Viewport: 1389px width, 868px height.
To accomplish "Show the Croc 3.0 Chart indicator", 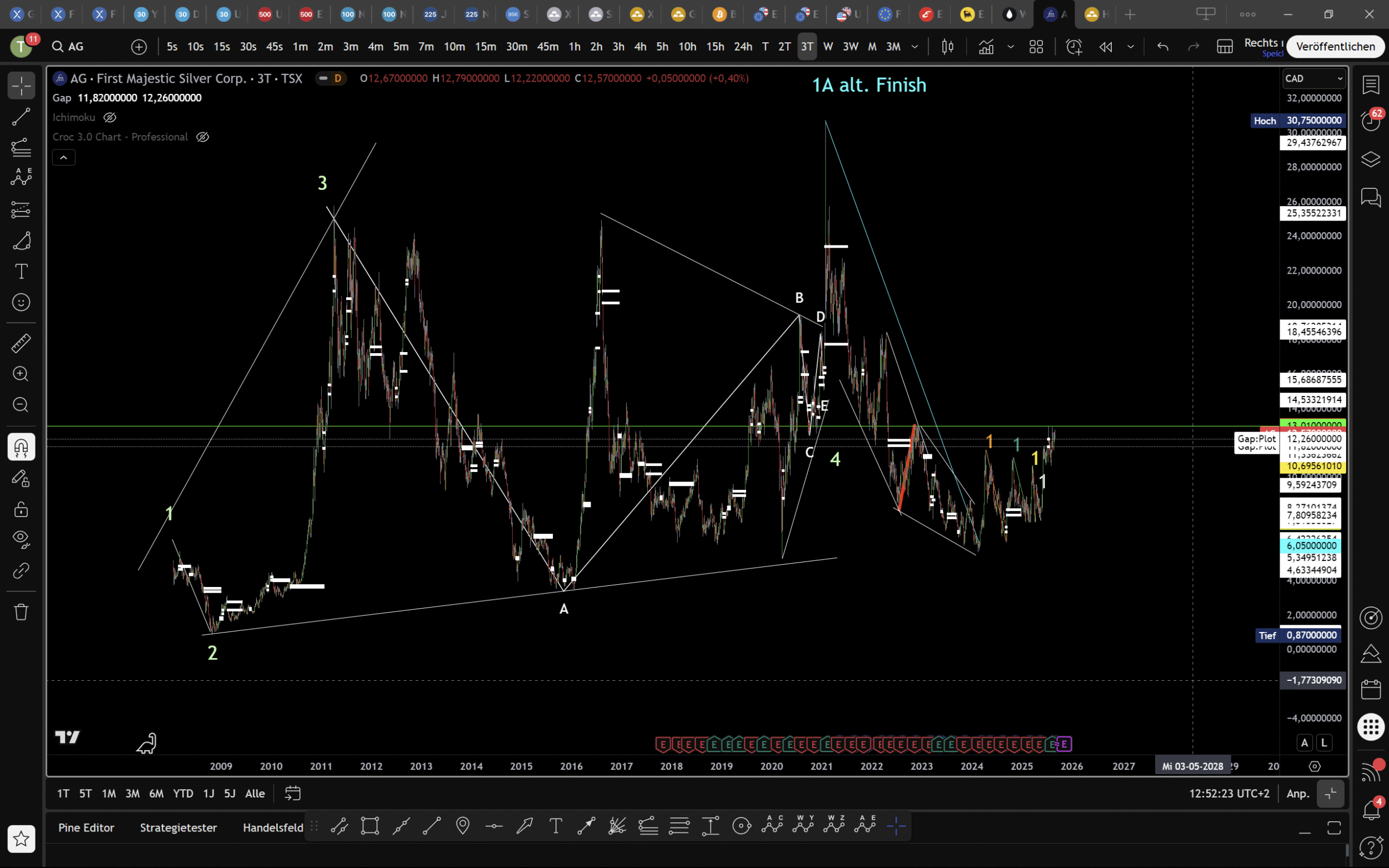I will coord(202,137).
